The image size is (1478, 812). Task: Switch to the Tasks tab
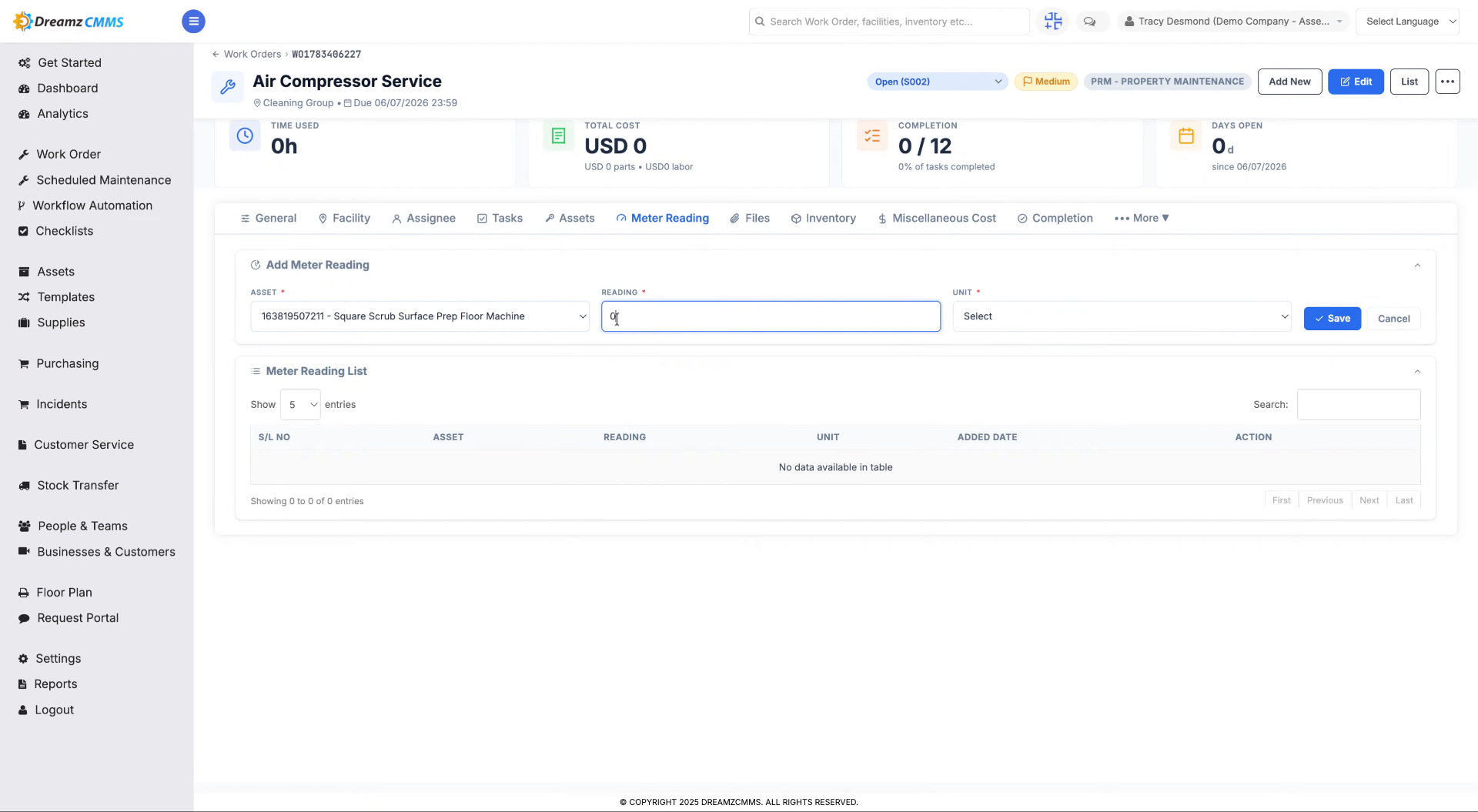point(500,219)
